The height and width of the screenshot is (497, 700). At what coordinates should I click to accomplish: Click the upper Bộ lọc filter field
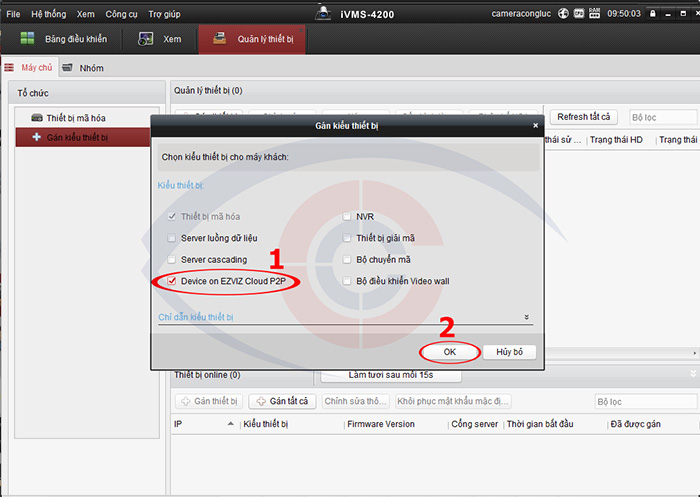click(x=663, y=117)
